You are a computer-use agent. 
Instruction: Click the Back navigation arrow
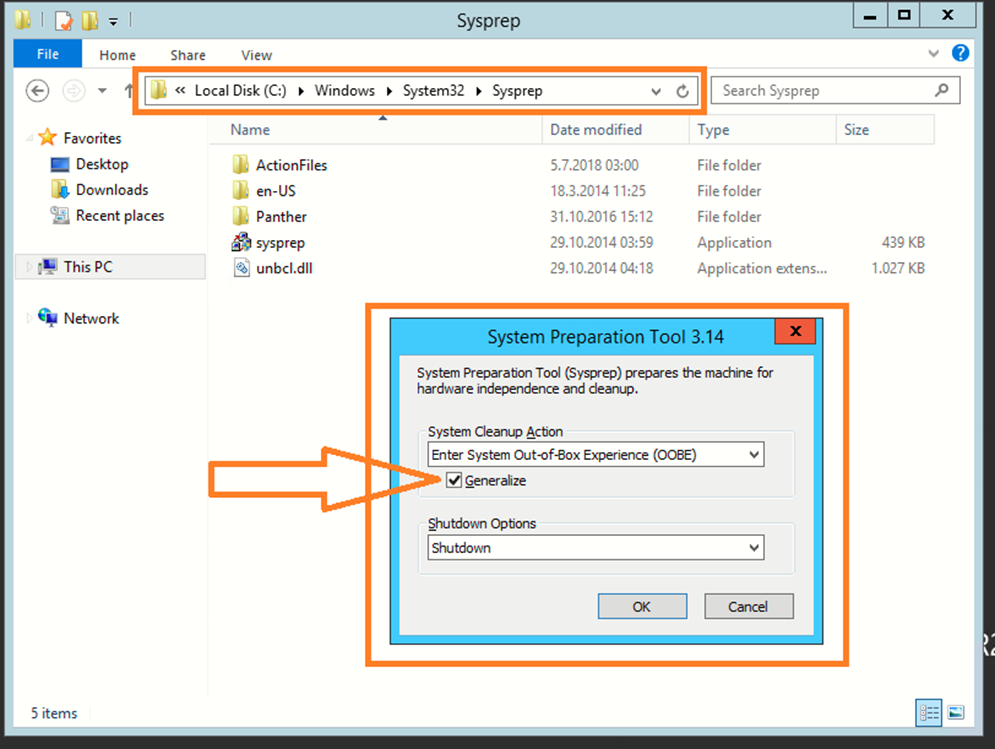[x=37, y=91]
